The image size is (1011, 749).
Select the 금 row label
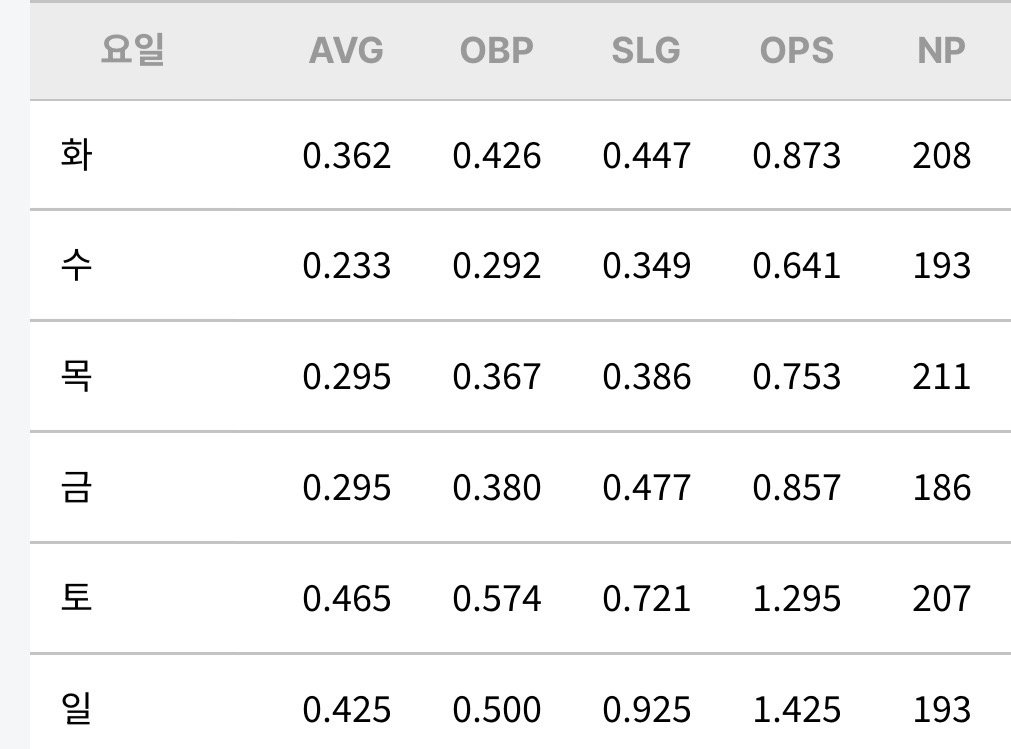point(76,487)
